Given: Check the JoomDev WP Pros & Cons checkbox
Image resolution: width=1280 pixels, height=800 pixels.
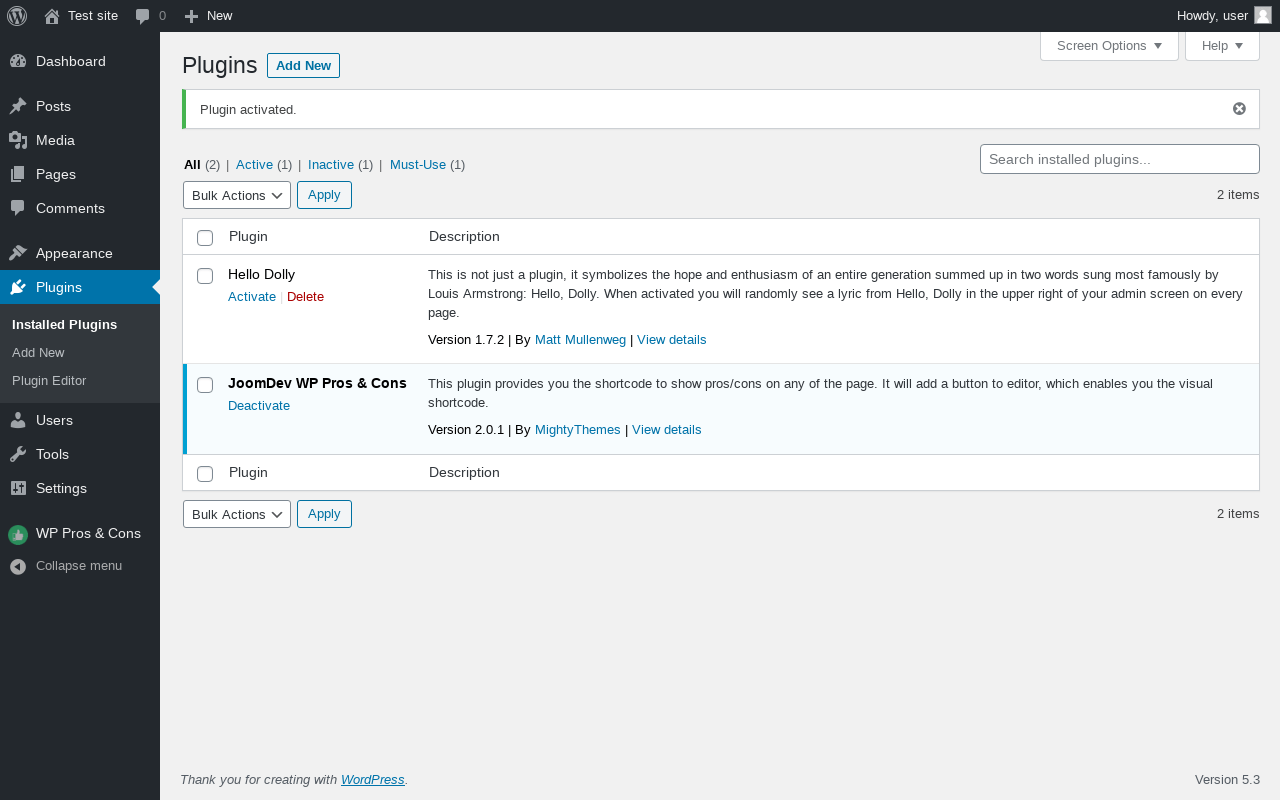Looking at the screenshot, I should 205,384.
